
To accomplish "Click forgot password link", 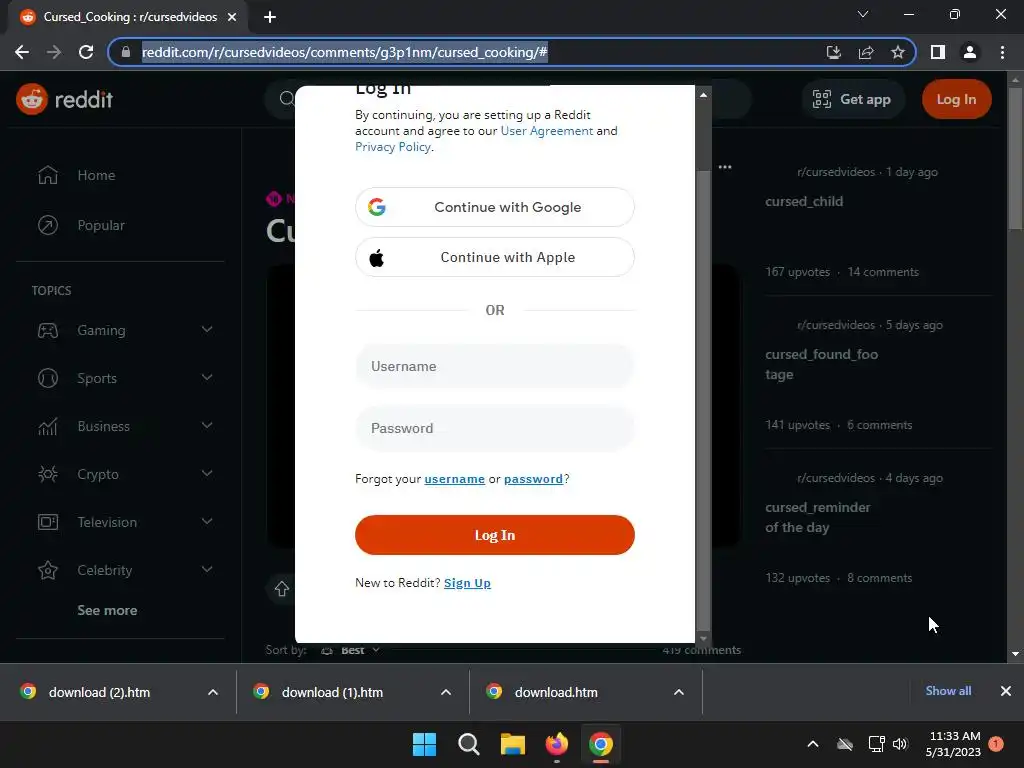I will pos(533,479).
